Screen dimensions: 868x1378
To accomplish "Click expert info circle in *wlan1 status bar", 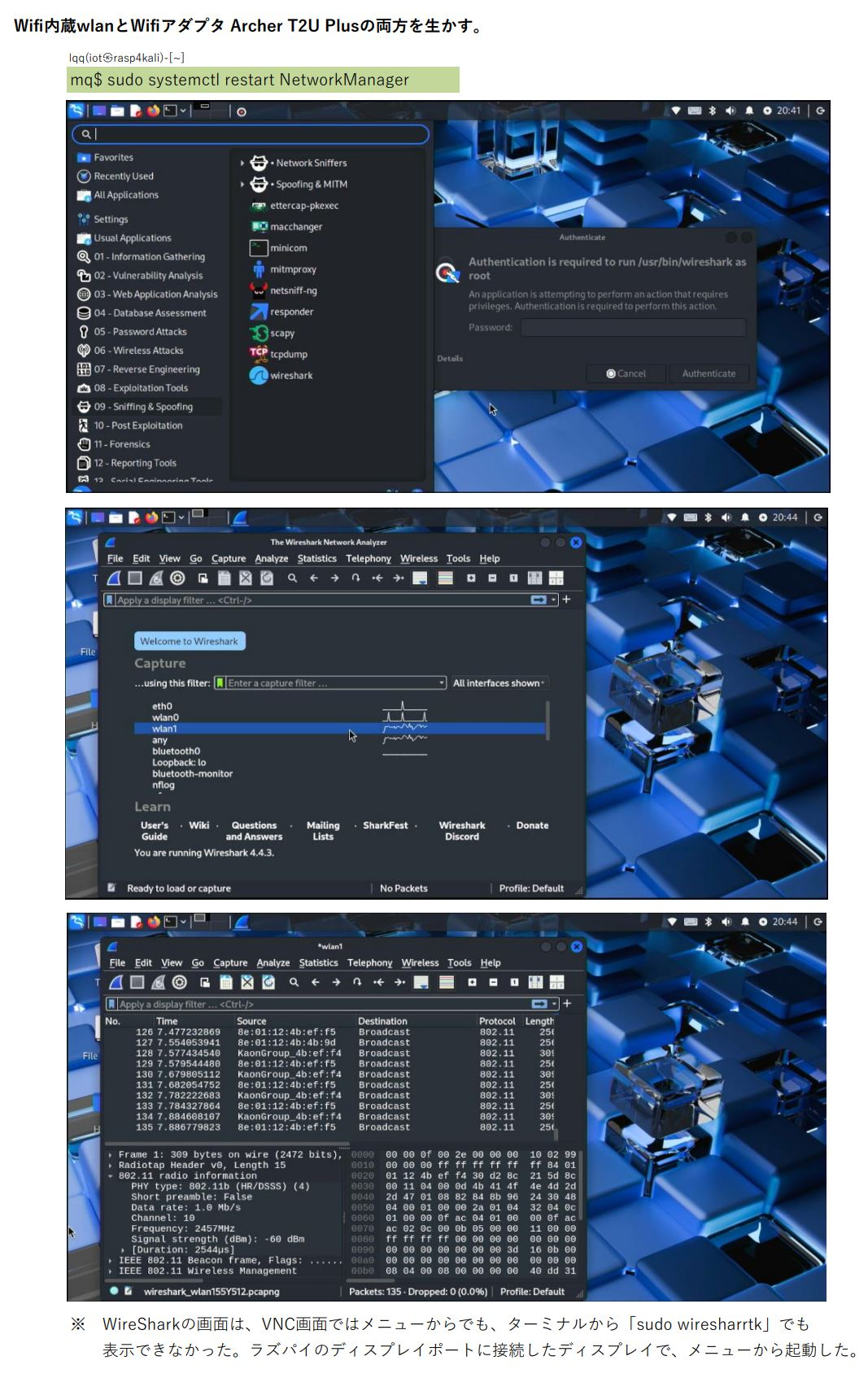I will point(114,1291).
